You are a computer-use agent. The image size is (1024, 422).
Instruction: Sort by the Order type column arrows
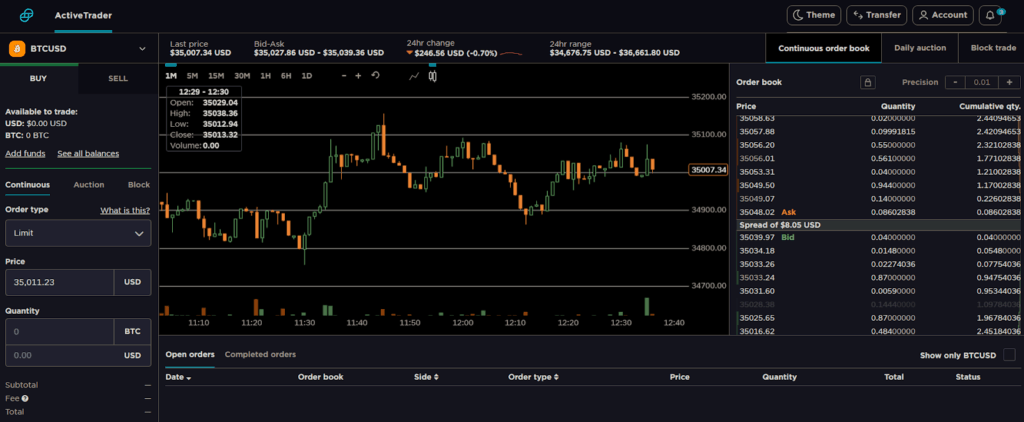click(557, 377)
